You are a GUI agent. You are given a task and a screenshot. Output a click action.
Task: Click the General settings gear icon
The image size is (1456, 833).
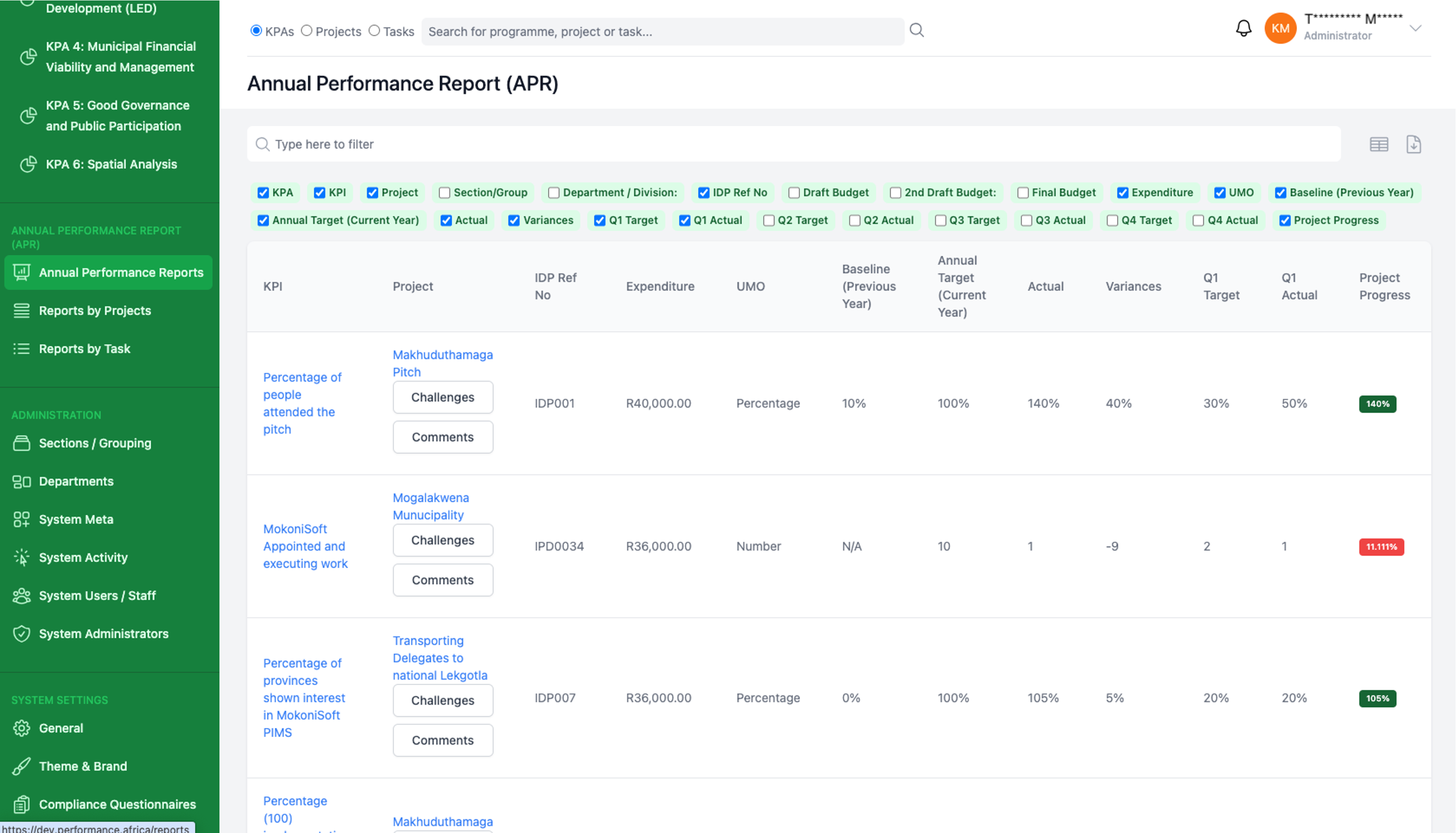(21, 728)
